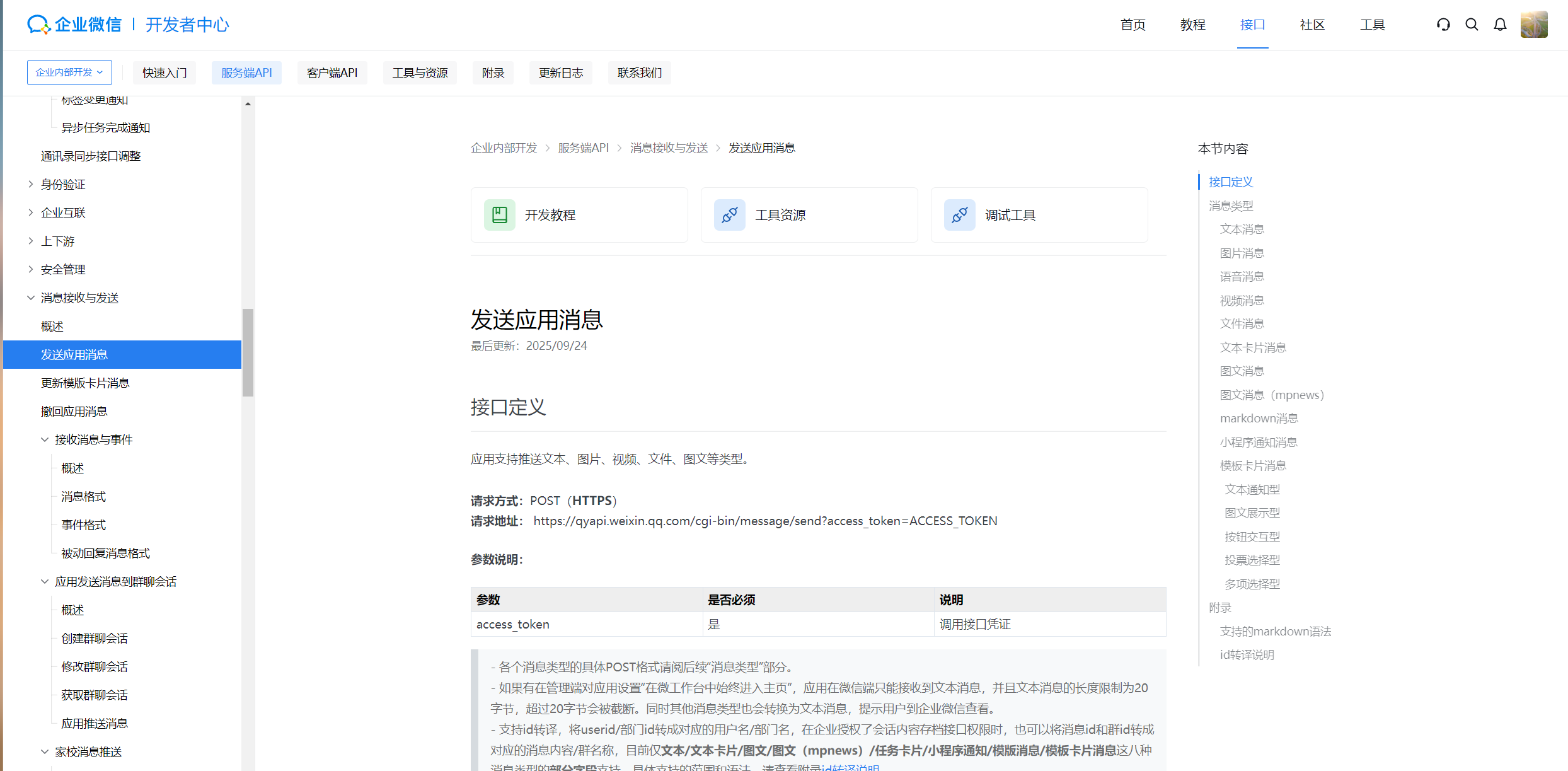The width and height of the screenshot is (1568, 771).
Task: Click the left sidebar scrollbar thumb
Action: click(x=248, y=352)
